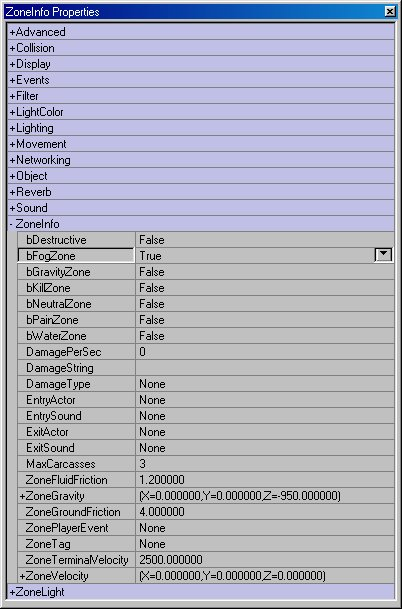Click the empty DamageString value field

[265, 368]
